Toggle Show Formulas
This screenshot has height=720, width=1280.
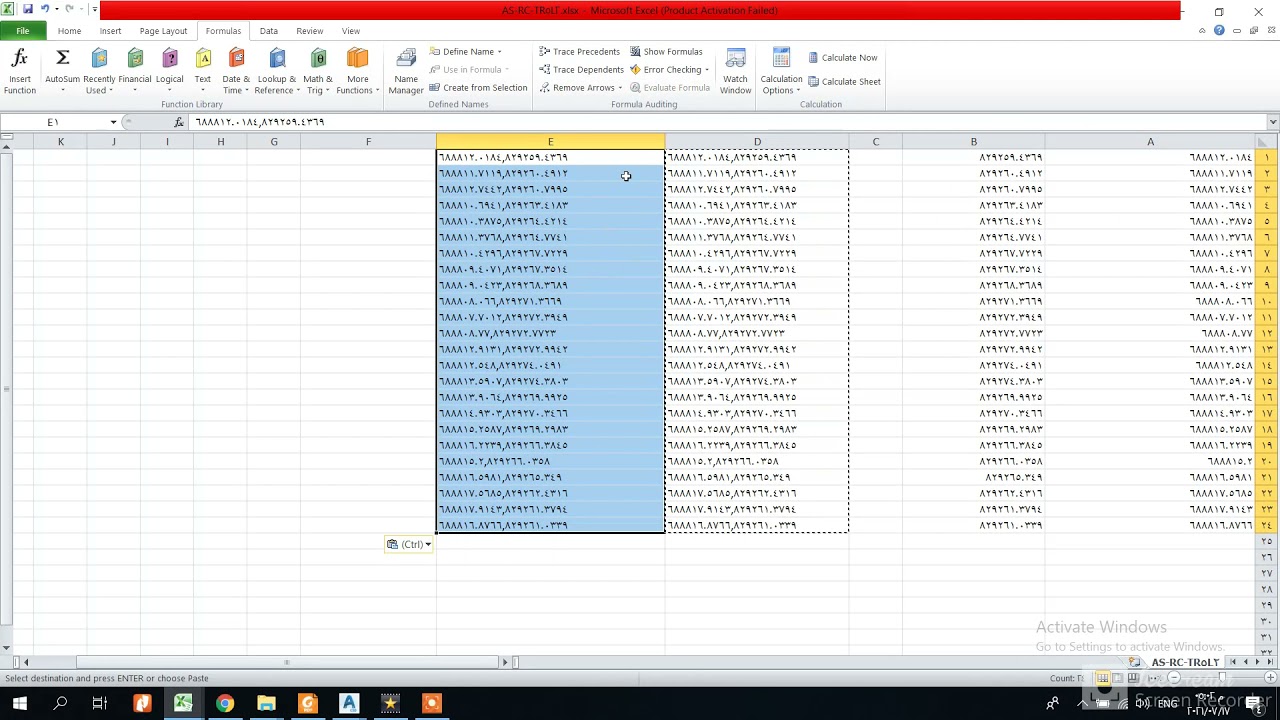coord(665,52)
